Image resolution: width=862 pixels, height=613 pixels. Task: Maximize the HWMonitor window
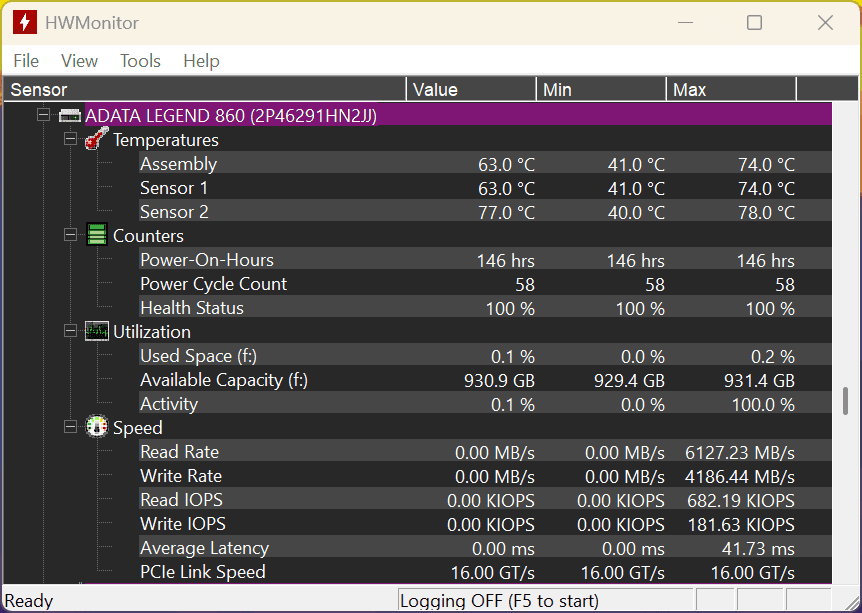754,23
